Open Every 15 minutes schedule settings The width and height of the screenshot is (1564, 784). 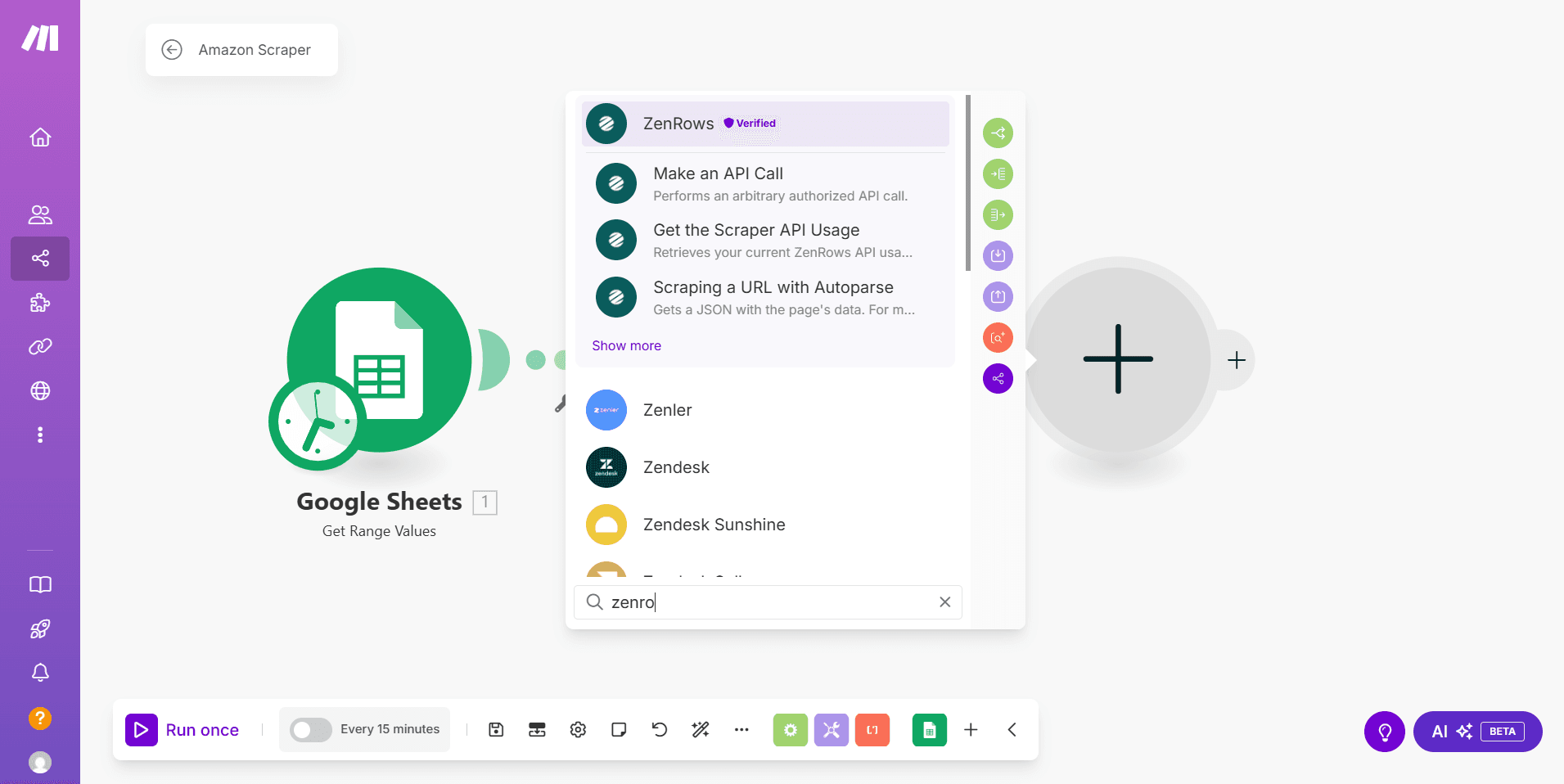pyautogui.click(x=390, y=729)
